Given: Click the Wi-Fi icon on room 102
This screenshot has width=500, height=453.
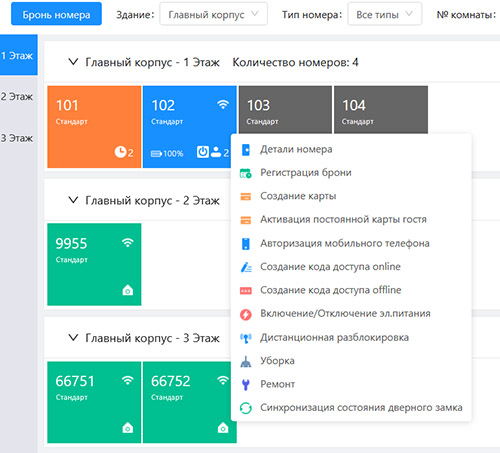Looking at the screenshot, I should tap(223, 104).
